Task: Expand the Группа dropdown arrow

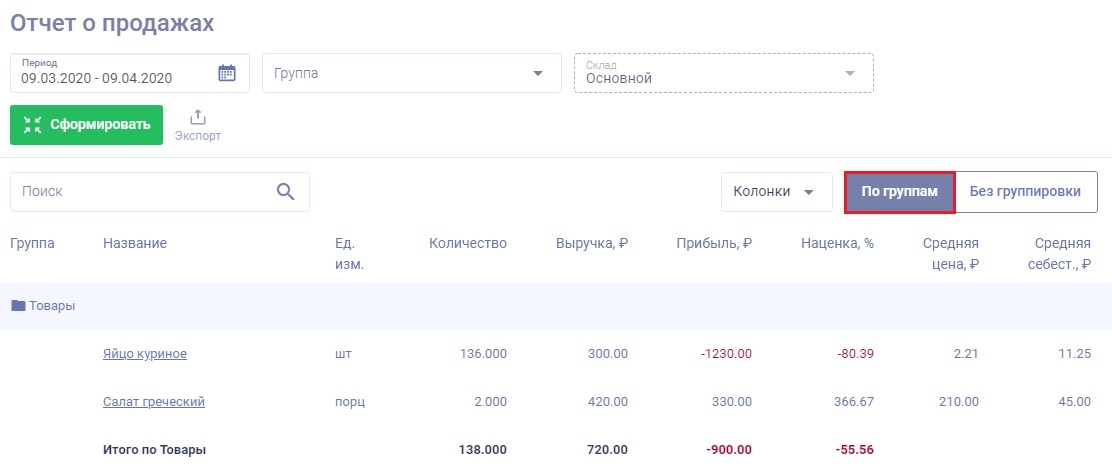Action: [x=537, y=73]
